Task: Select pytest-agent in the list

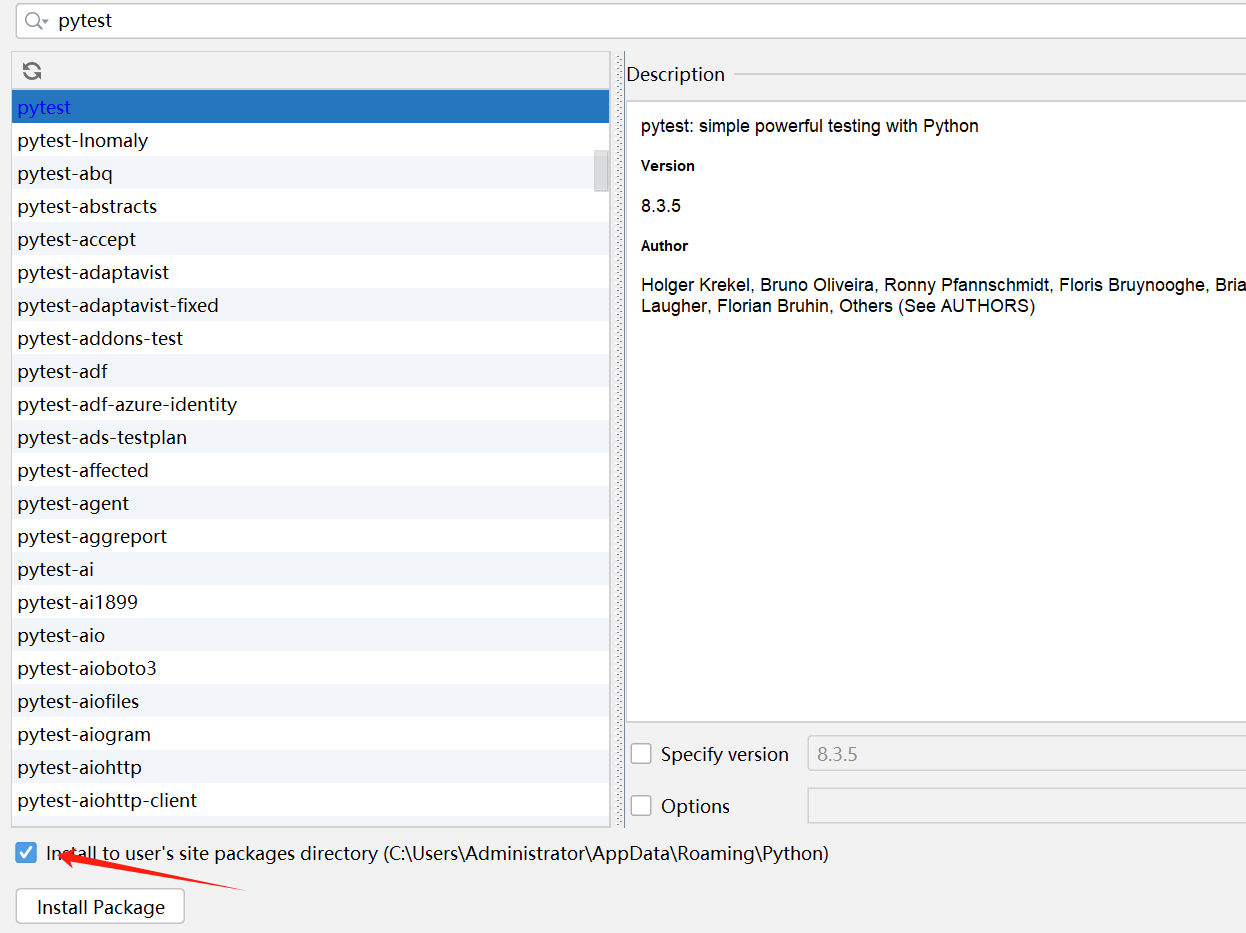Action: coord(310,503)
